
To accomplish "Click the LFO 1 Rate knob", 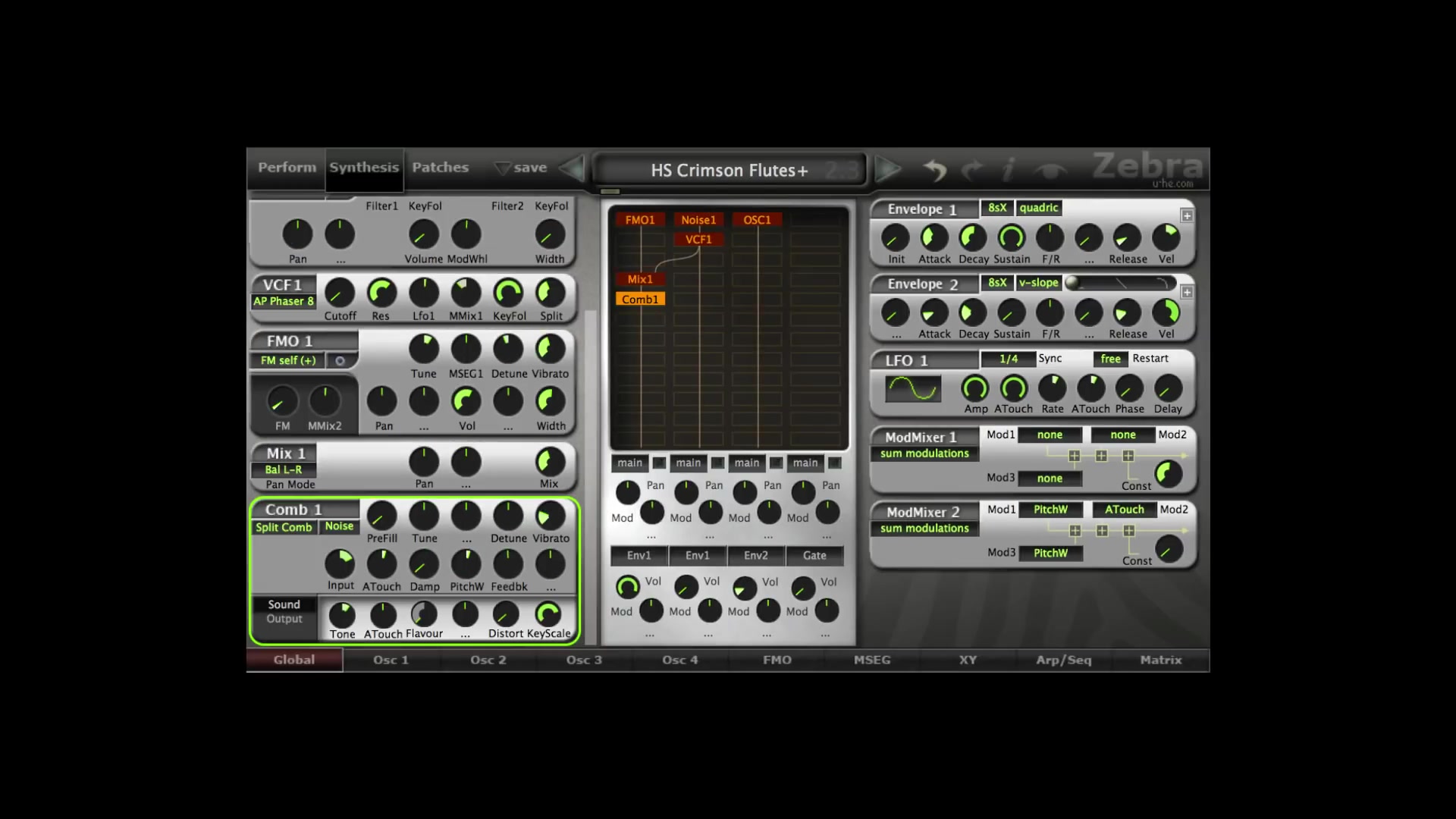I will pos(1052,388).
